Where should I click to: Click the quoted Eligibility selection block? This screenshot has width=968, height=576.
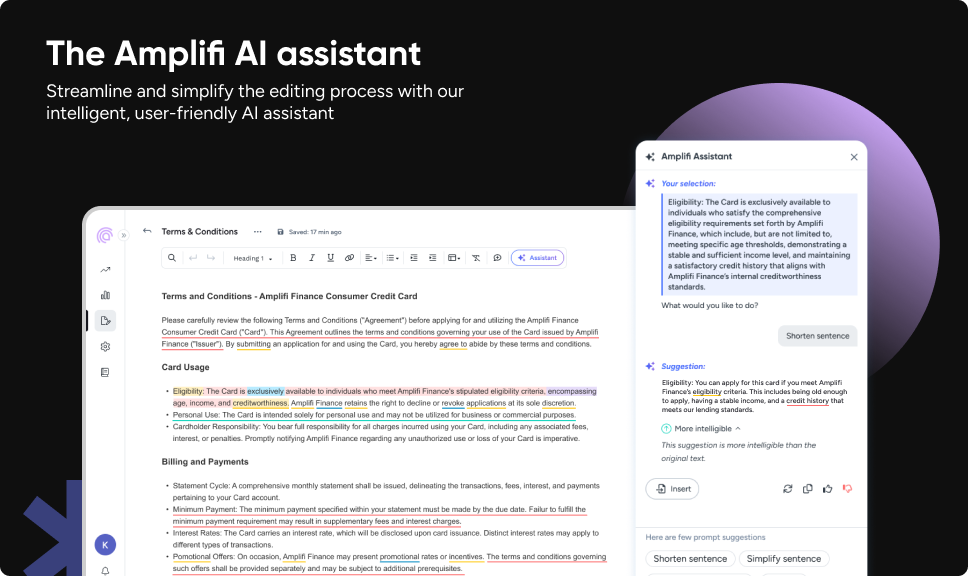(x=759, y=244)
